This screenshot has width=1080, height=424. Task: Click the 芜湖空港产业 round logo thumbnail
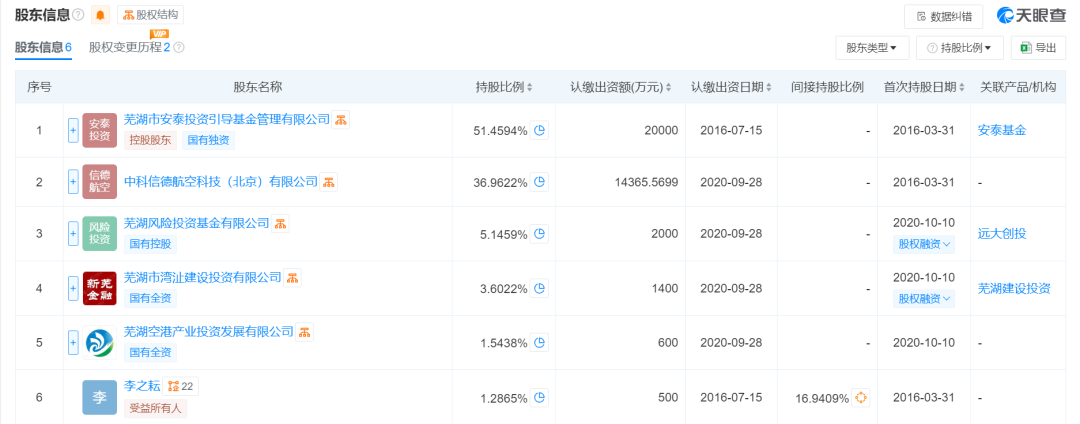pyautogui.click(x=100, y=342)
